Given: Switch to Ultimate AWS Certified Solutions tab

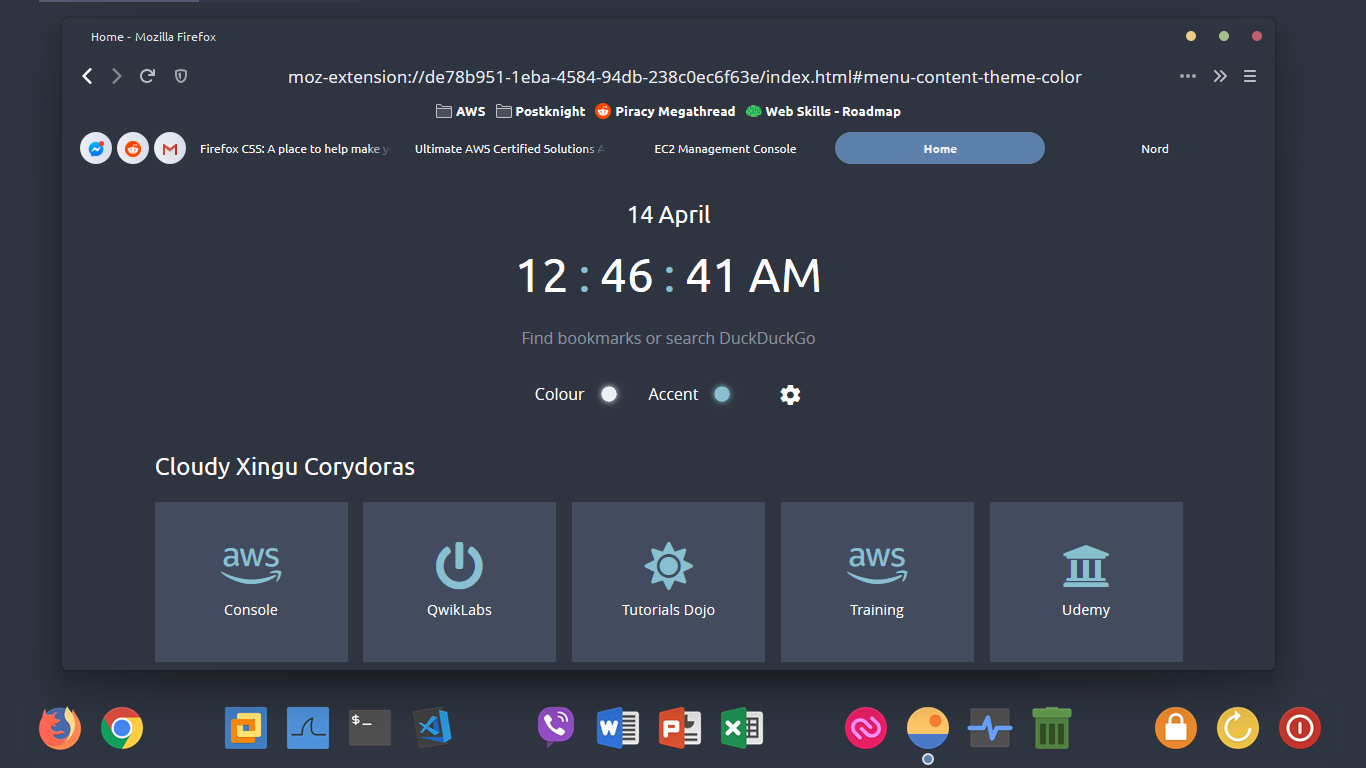Looking at the screenshot, I should (510, 149).
